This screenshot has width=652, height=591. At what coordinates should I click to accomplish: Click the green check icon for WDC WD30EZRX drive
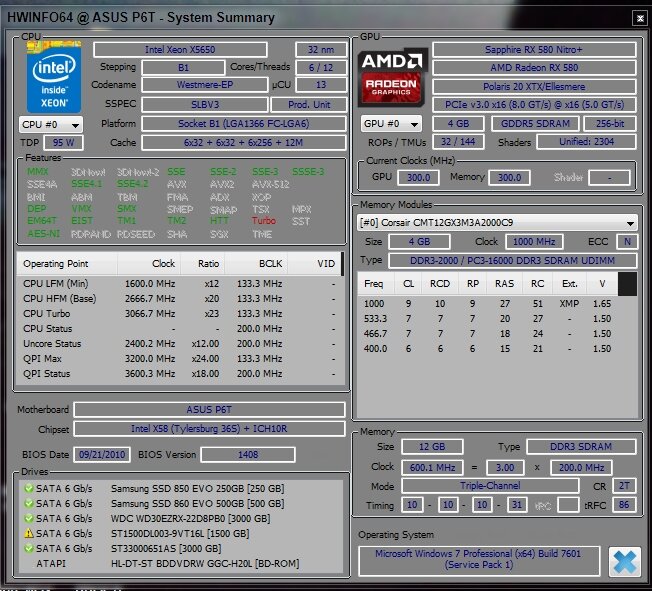tap(29, 518)
